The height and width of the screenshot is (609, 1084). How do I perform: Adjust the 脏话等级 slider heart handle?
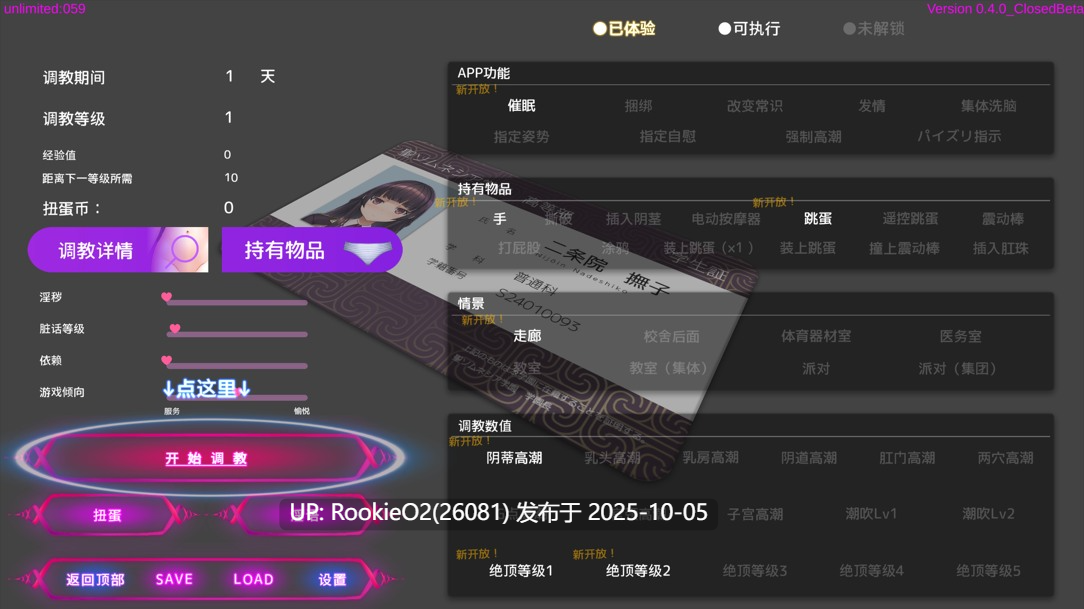pos(175,328)
